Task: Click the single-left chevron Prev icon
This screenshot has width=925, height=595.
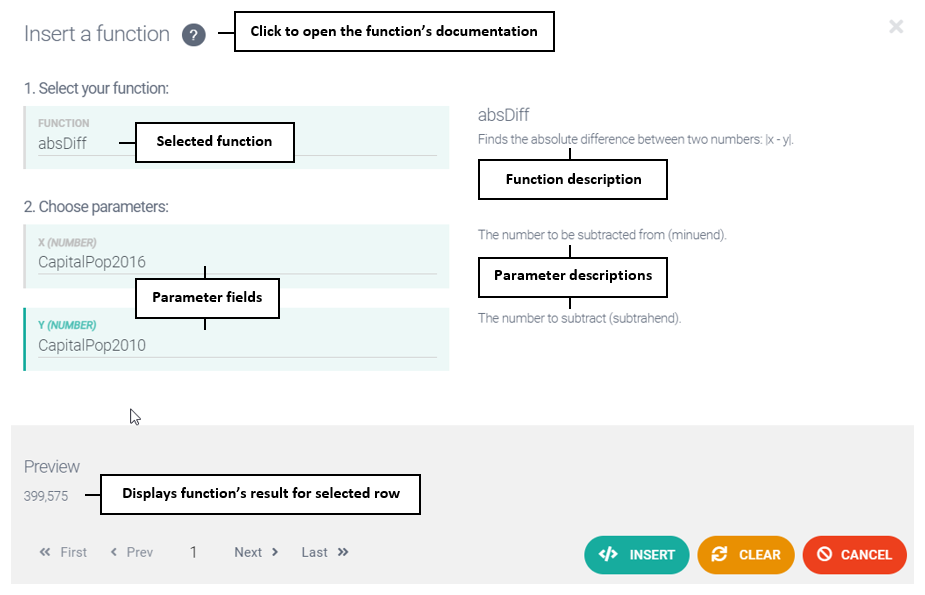Action: pos(114,552)
